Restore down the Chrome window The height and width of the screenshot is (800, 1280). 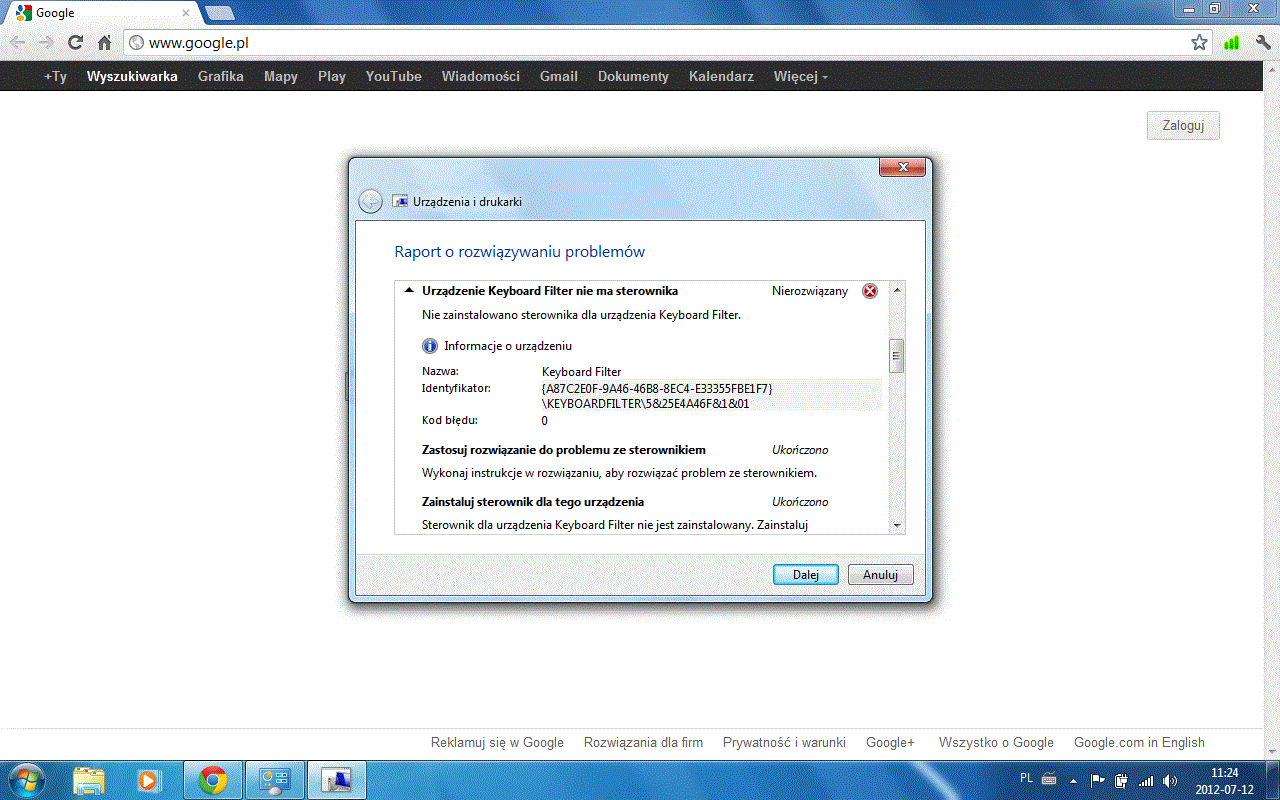[x=1216, y=8]
